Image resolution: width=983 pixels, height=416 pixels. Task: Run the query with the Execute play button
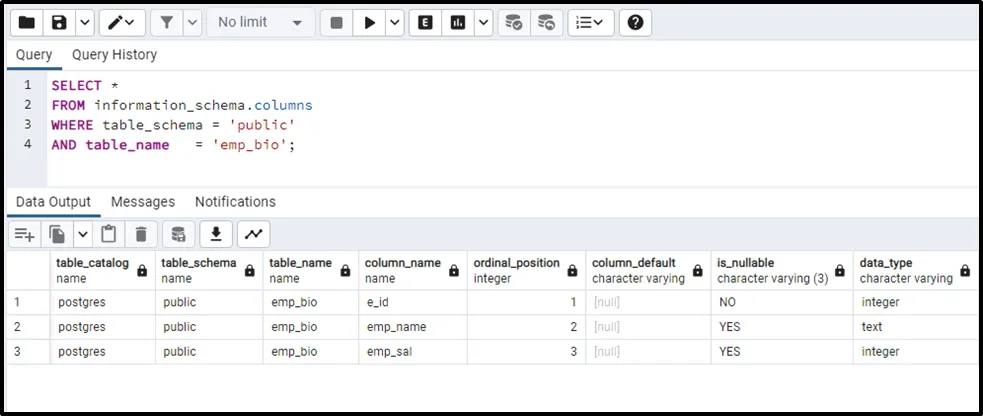[370, 22]
